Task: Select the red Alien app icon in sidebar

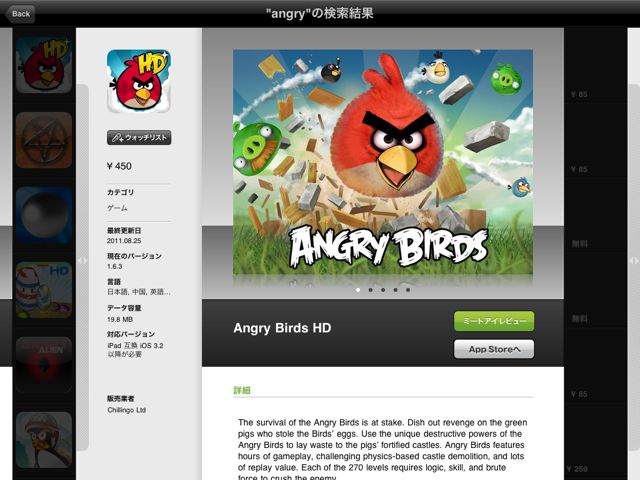Action: pos(44,365)
